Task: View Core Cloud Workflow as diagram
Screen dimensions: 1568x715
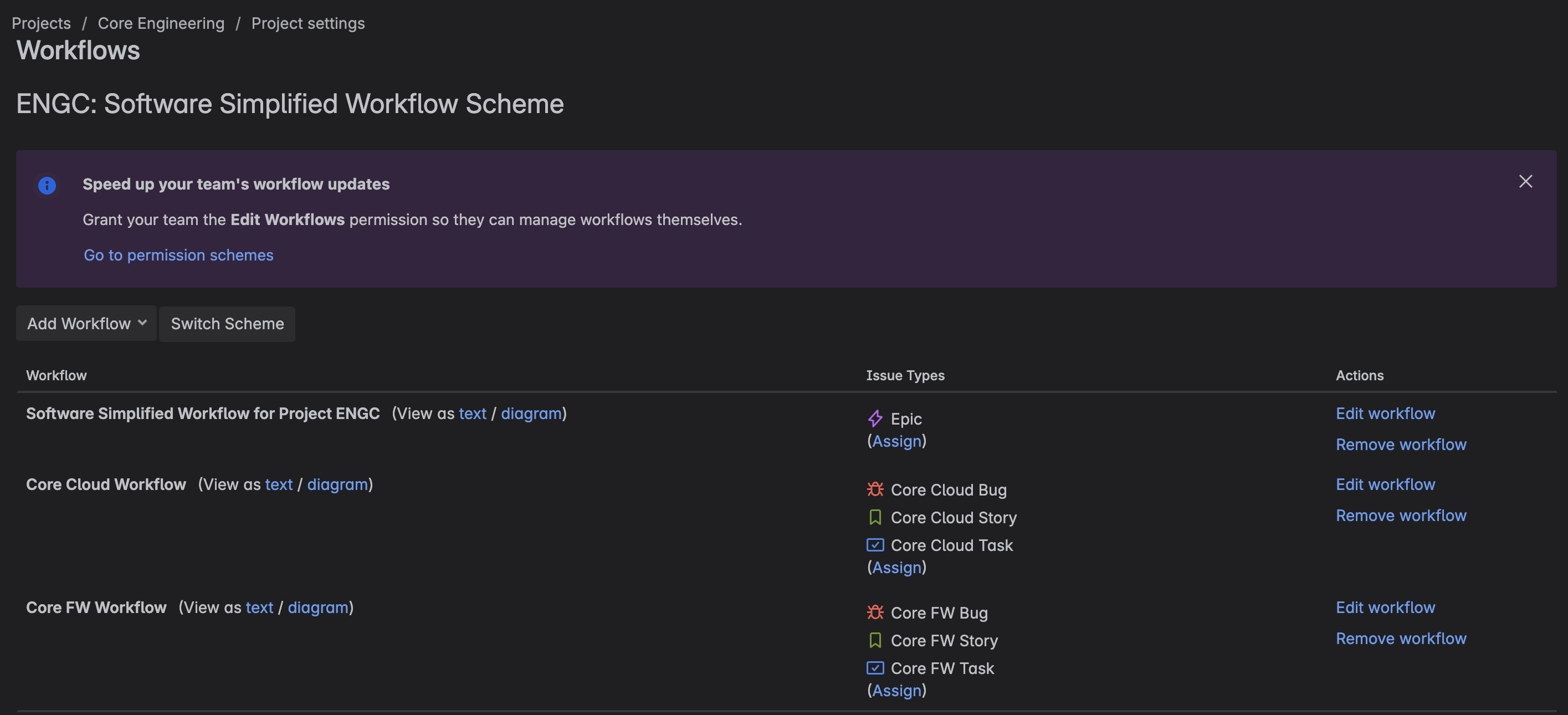Action: pos(337,484)
